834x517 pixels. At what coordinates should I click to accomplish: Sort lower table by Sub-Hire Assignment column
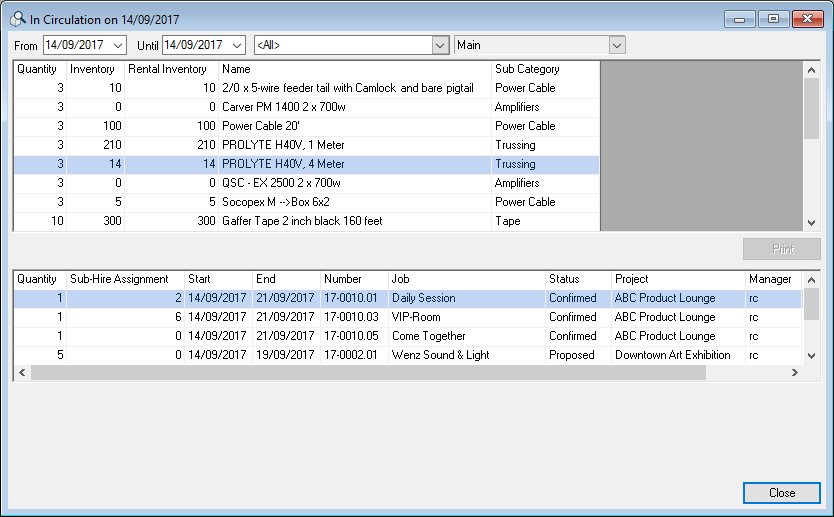125,279
